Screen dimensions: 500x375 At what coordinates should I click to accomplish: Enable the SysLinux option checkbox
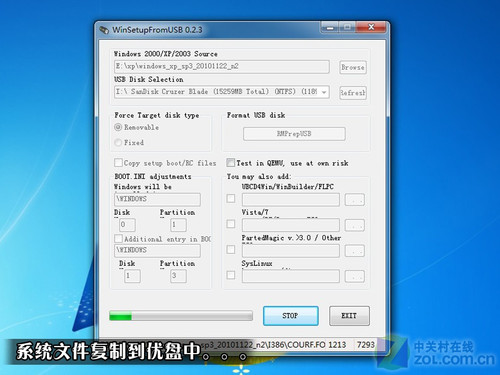pyautogui.click(x=231, y=275)
